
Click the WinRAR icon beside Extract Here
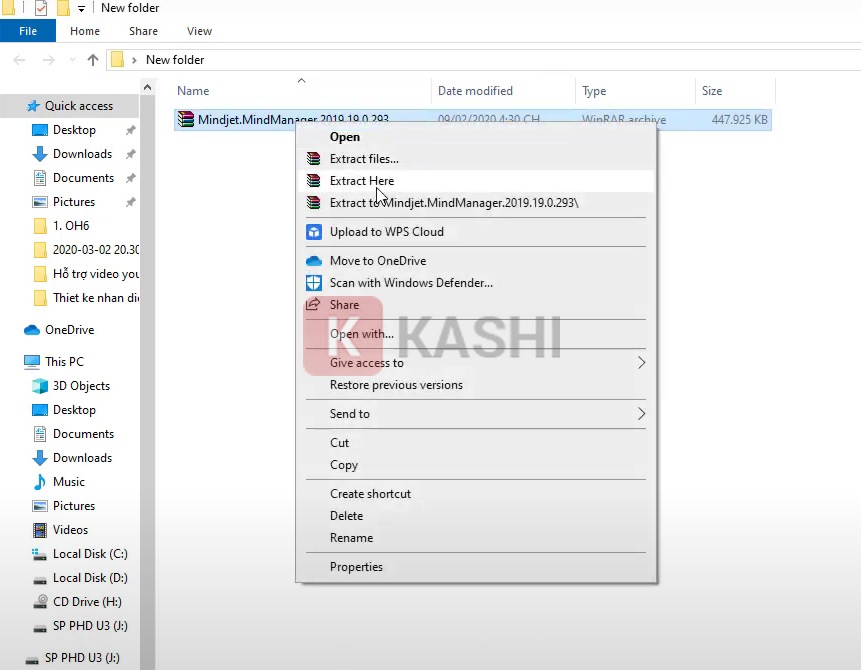tap(313, 181)
